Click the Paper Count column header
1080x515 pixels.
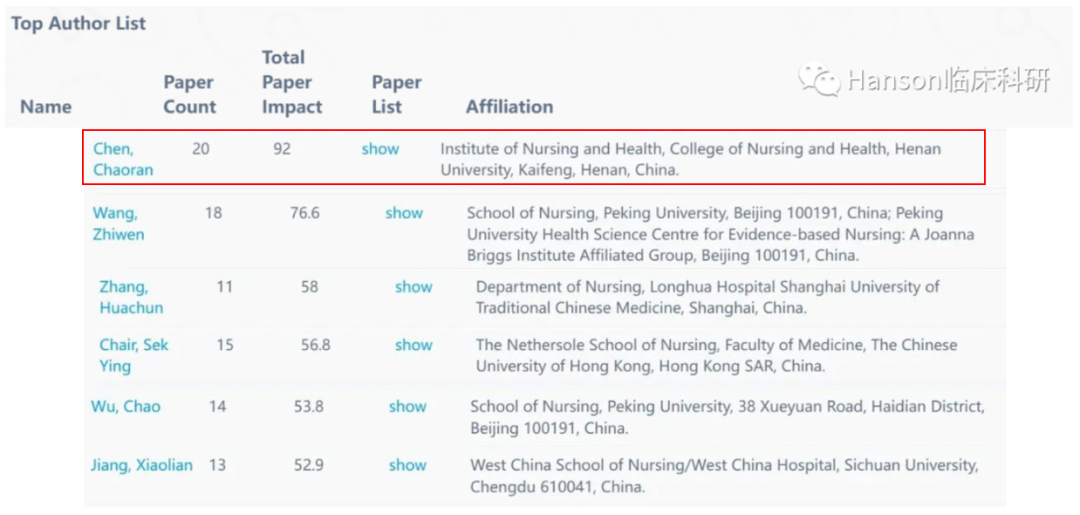pyautogui.click(x=189, y=94)
